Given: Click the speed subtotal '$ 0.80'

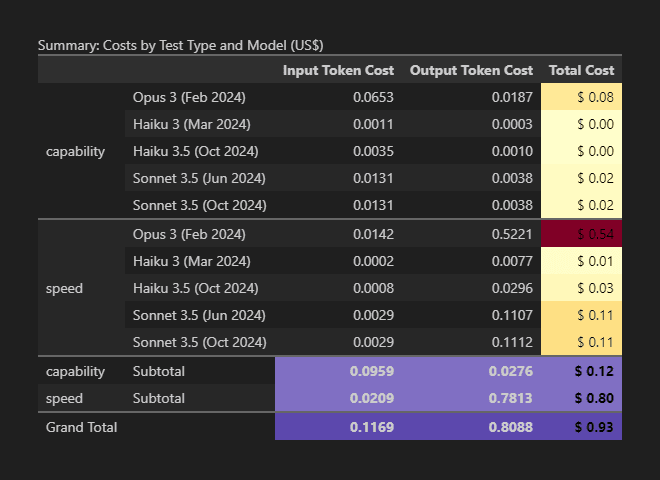Looking at the screenshot, I should tap(594, 398).
